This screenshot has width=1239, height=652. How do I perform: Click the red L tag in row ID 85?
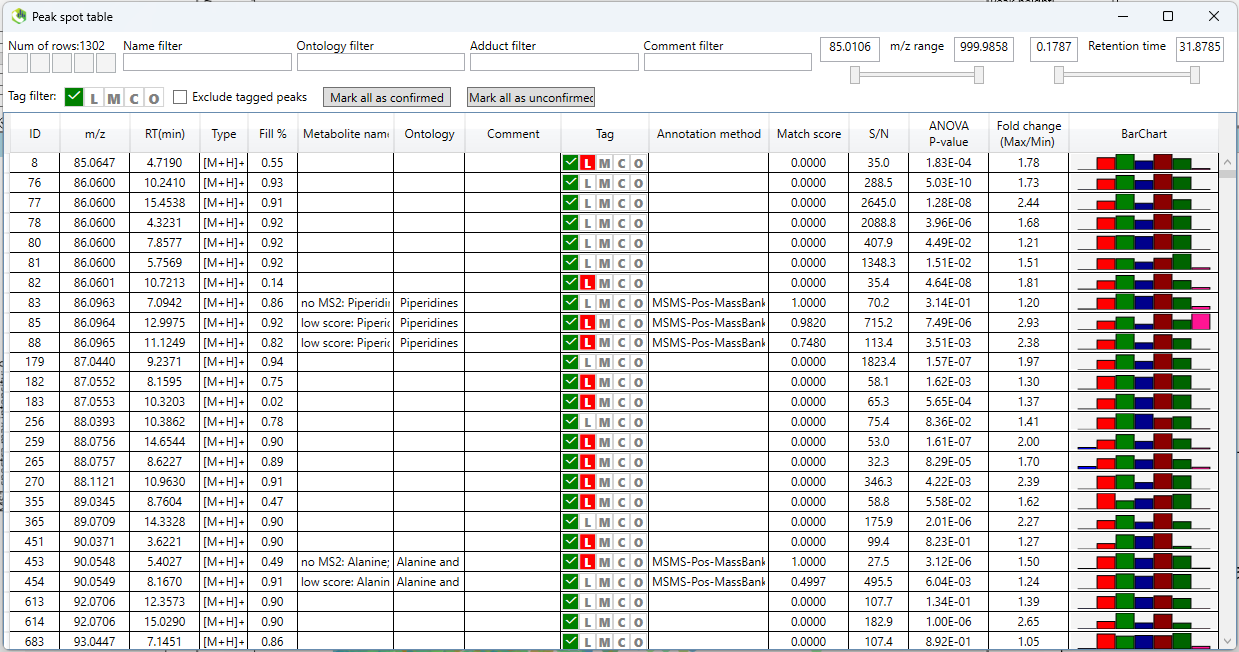(x=588, y=323)
